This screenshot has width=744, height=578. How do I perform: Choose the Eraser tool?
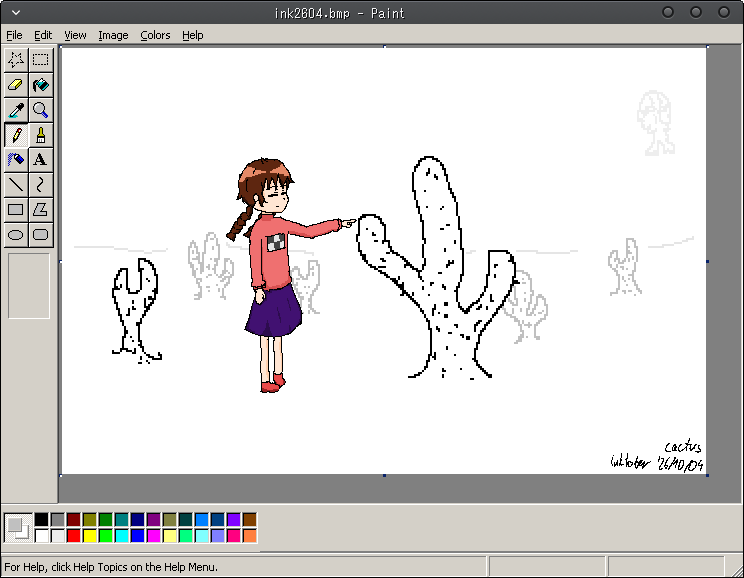[x=16, y=85]
